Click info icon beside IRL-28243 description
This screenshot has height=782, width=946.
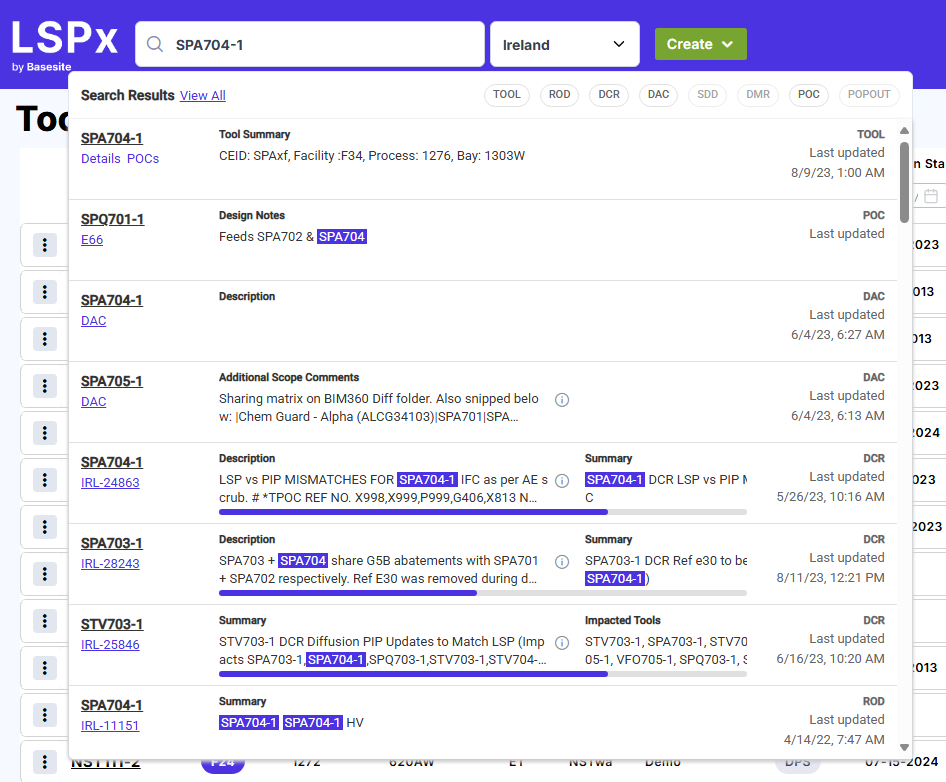coord(562,562)
